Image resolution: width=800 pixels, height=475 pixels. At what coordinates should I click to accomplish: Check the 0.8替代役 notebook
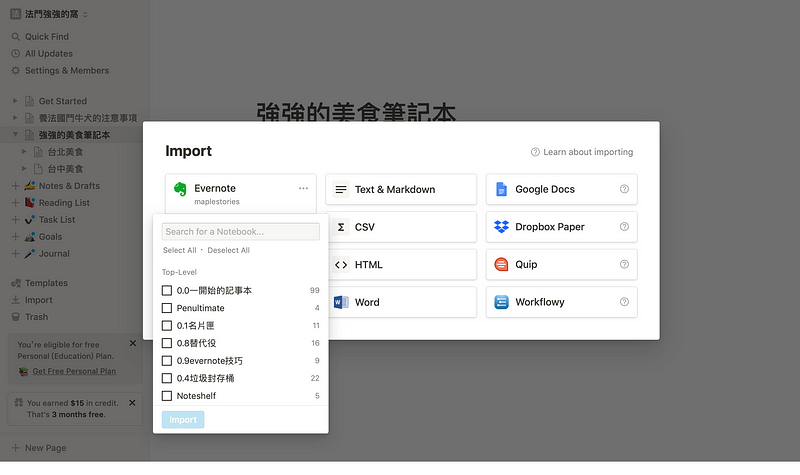click(167, 343)
